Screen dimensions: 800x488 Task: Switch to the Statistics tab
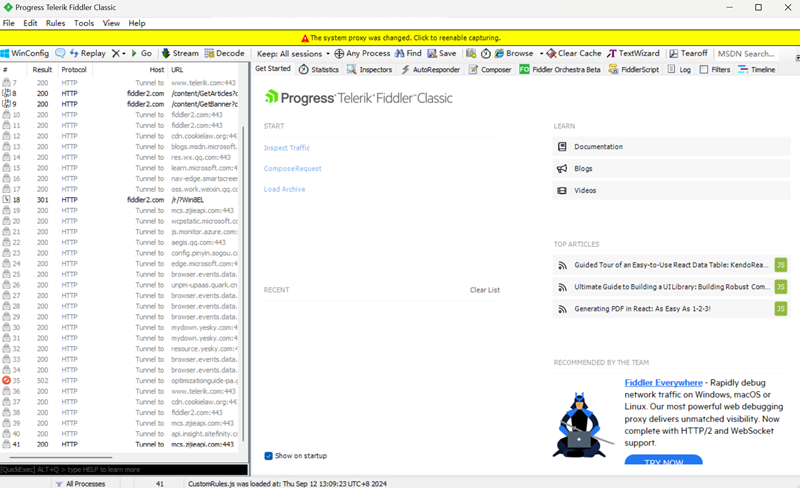pyautogui.click(x=319, y=69)
